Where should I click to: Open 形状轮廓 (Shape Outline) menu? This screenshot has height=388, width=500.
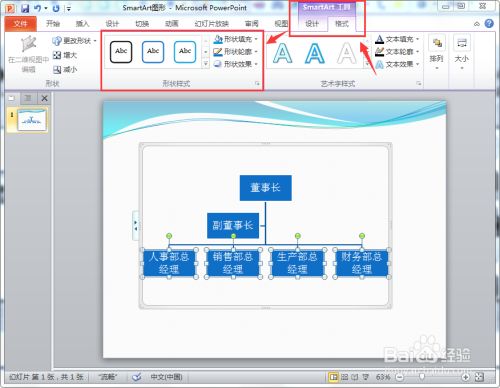point(236,51)
